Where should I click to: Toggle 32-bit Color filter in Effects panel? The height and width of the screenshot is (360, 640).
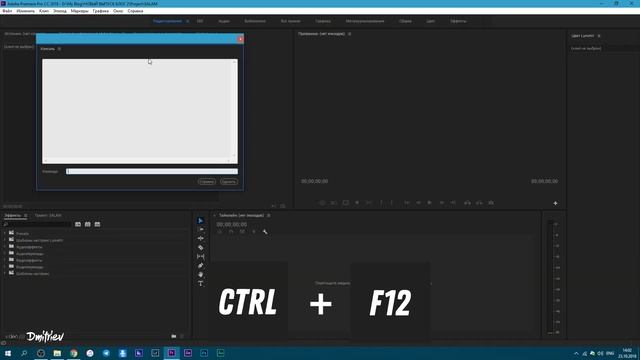(88, 224)
